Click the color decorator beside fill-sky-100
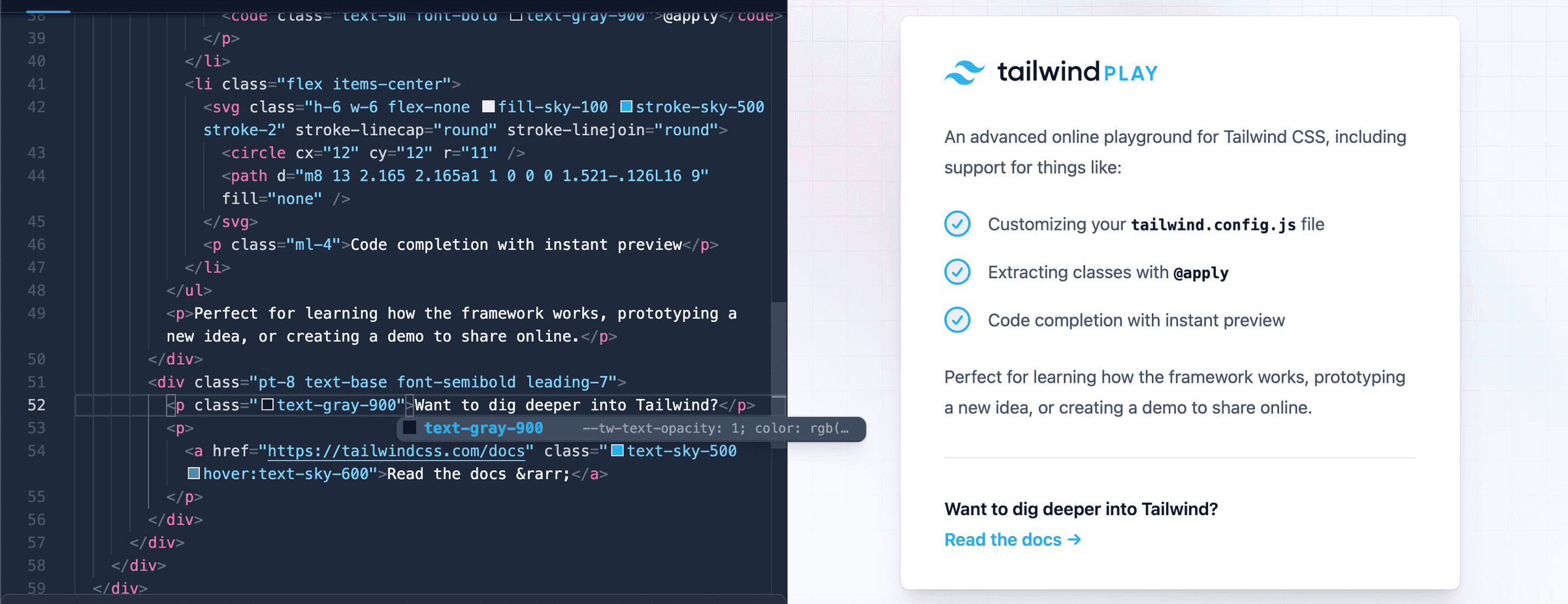1568x604 pixels. point(487,106)
